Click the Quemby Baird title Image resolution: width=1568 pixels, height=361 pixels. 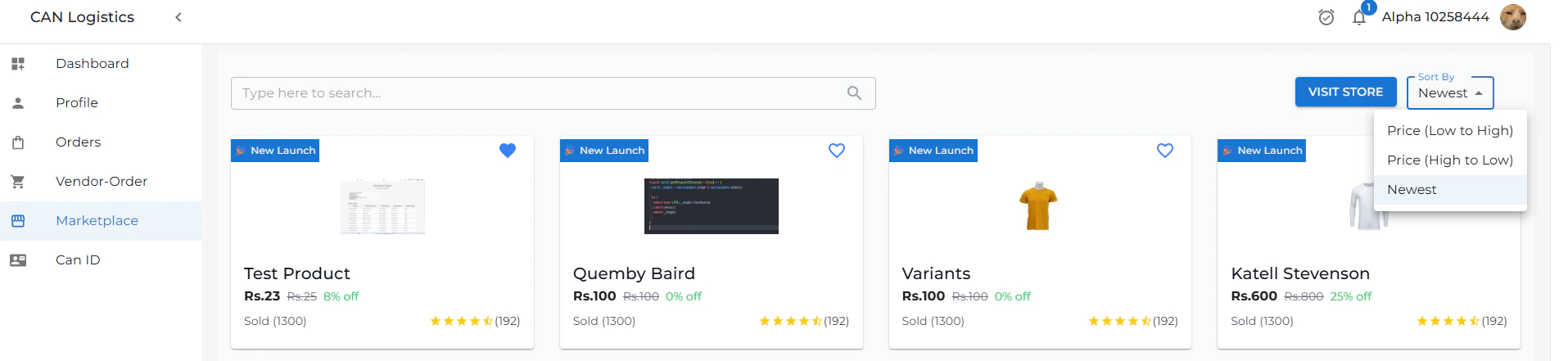click(x=634, y=273)
